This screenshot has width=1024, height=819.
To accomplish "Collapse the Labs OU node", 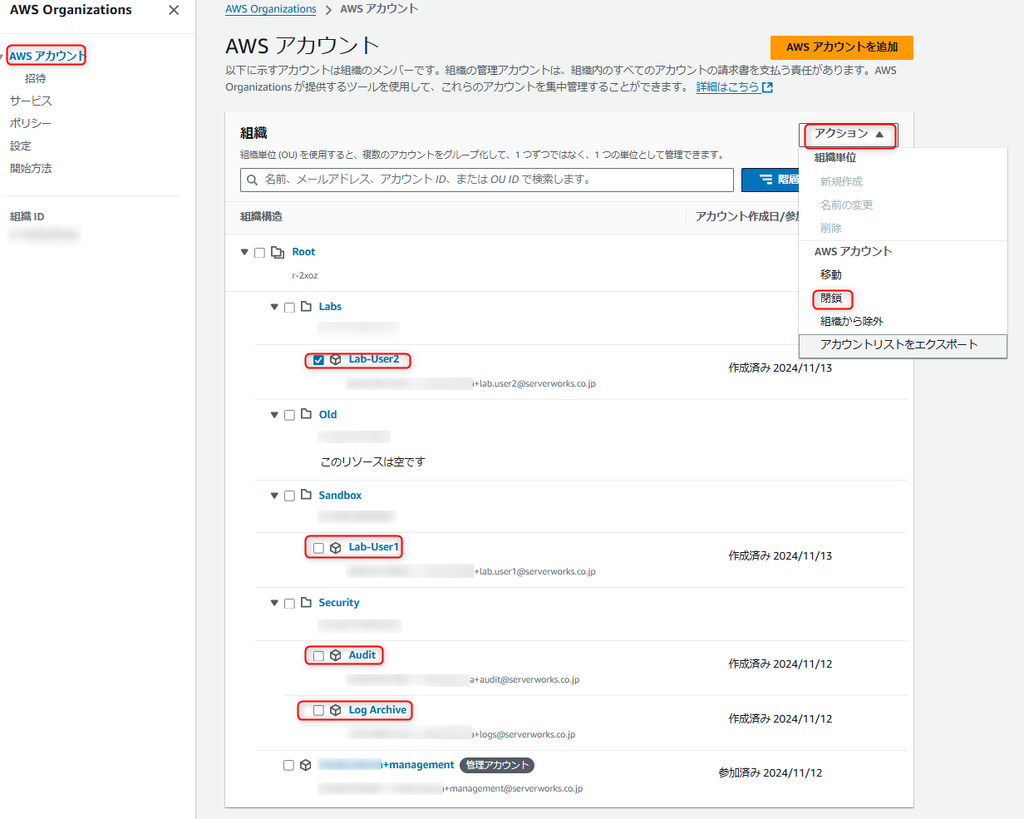I will pos(274,306).
